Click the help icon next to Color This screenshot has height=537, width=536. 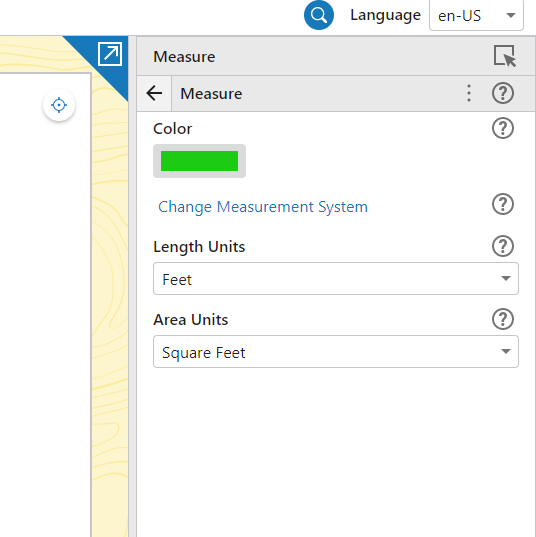[502, 128]
